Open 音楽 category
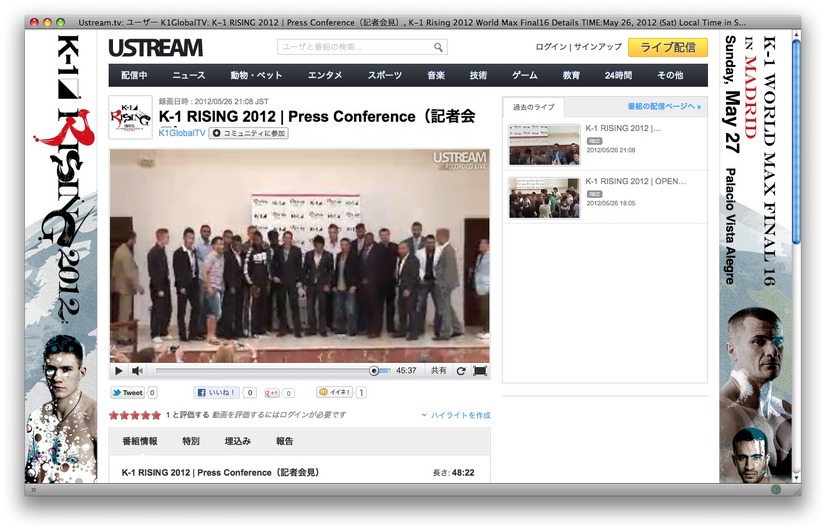The image size is (826, 530). 436,75
